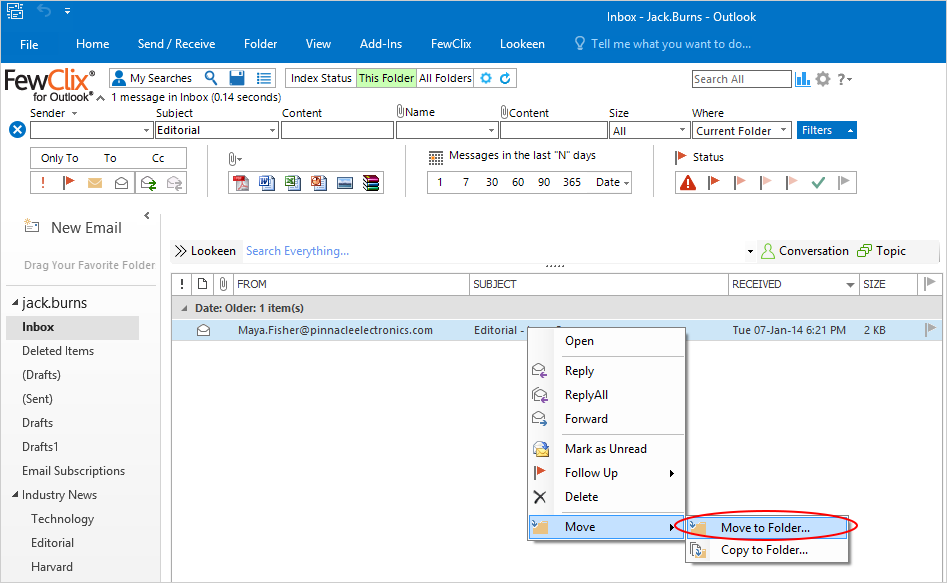Toggle the Only To recipient filter
The height and width of the screenshot is (583, 947).
[59, 158]
